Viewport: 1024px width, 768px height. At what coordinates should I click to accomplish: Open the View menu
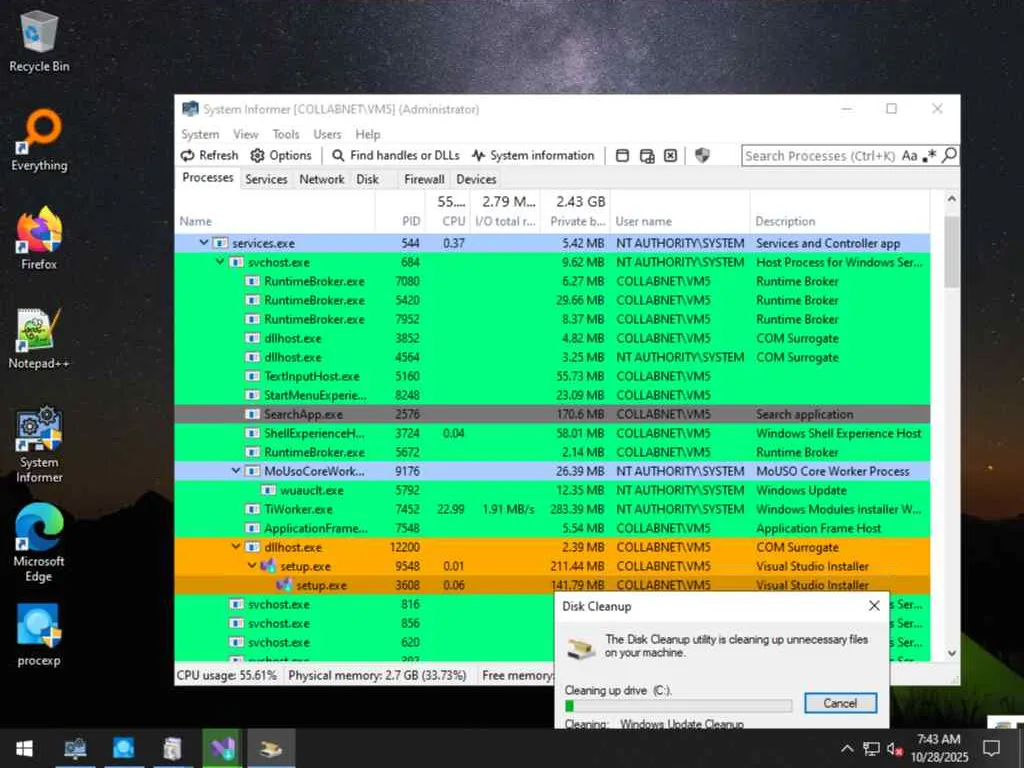pyautogui.click(x=246, y=134)
